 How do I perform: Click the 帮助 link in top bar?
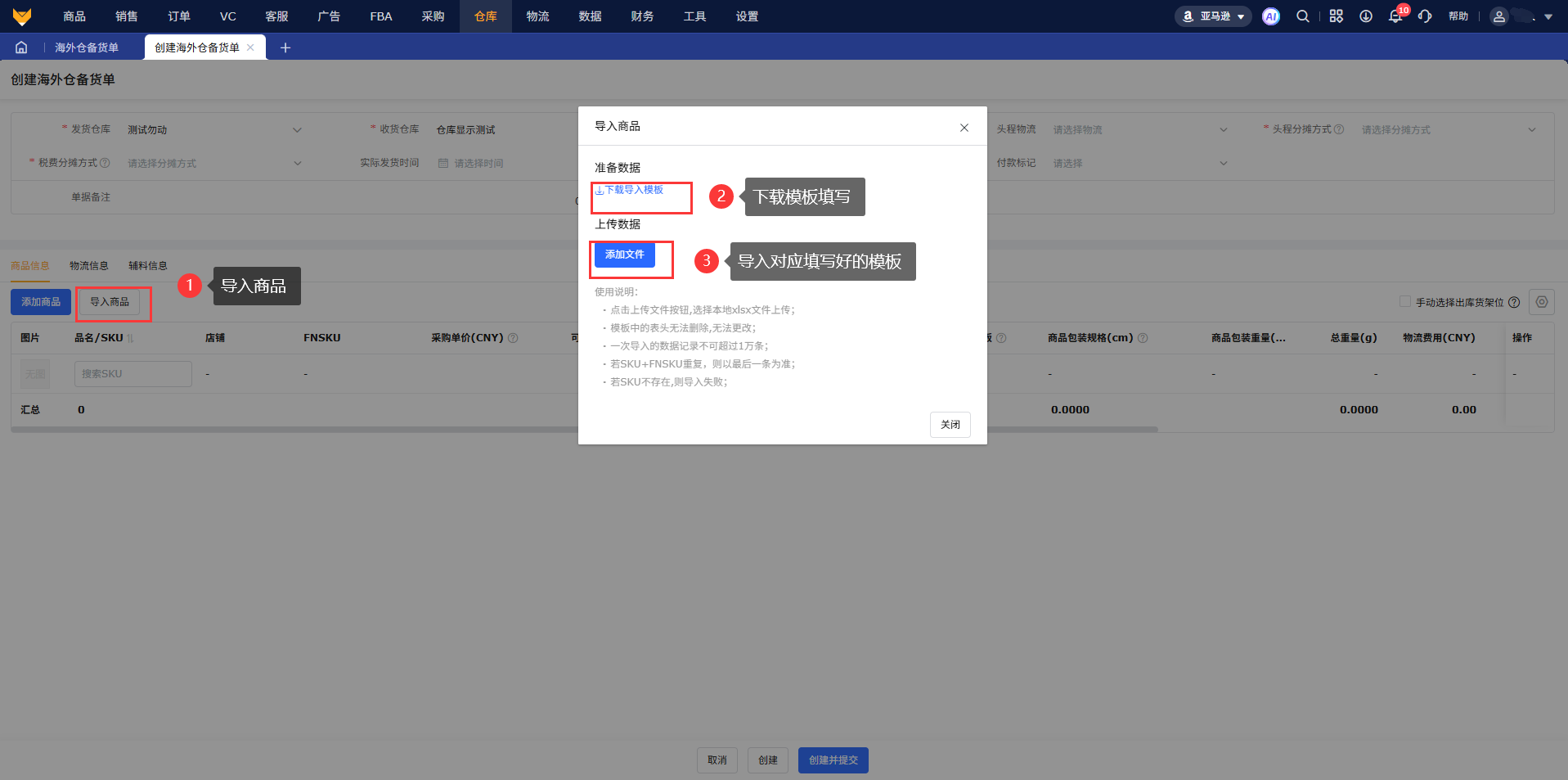(x=1458, y=16)
